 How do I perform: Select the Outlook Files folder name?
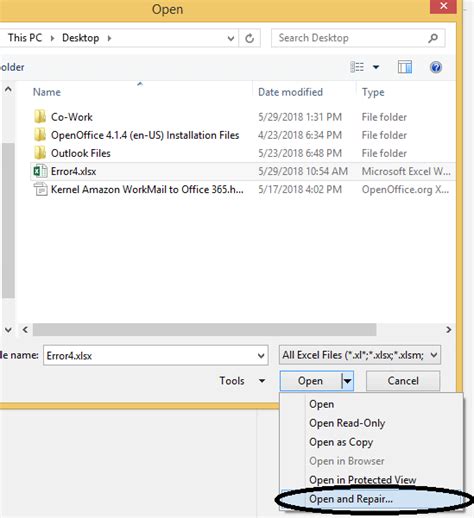click(81, 153)
